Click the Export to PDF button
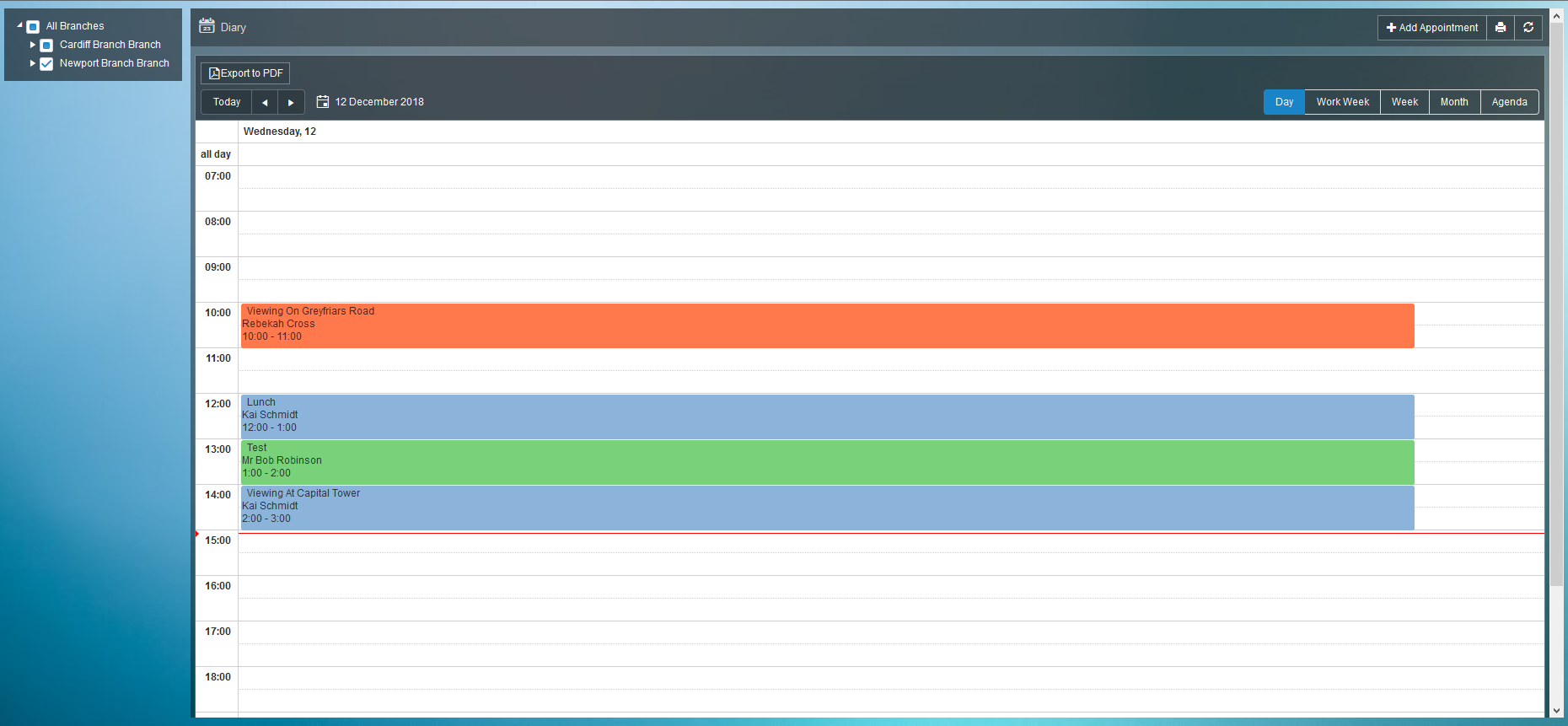This screenshot has height=726, width=1568. pyautogui.click(x=245, y=73)
